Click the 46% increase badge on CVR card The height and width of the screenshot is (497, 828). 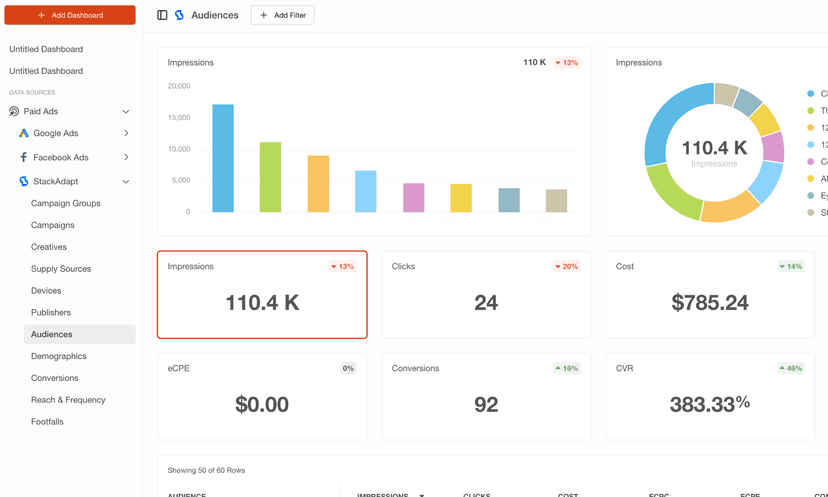791,368
